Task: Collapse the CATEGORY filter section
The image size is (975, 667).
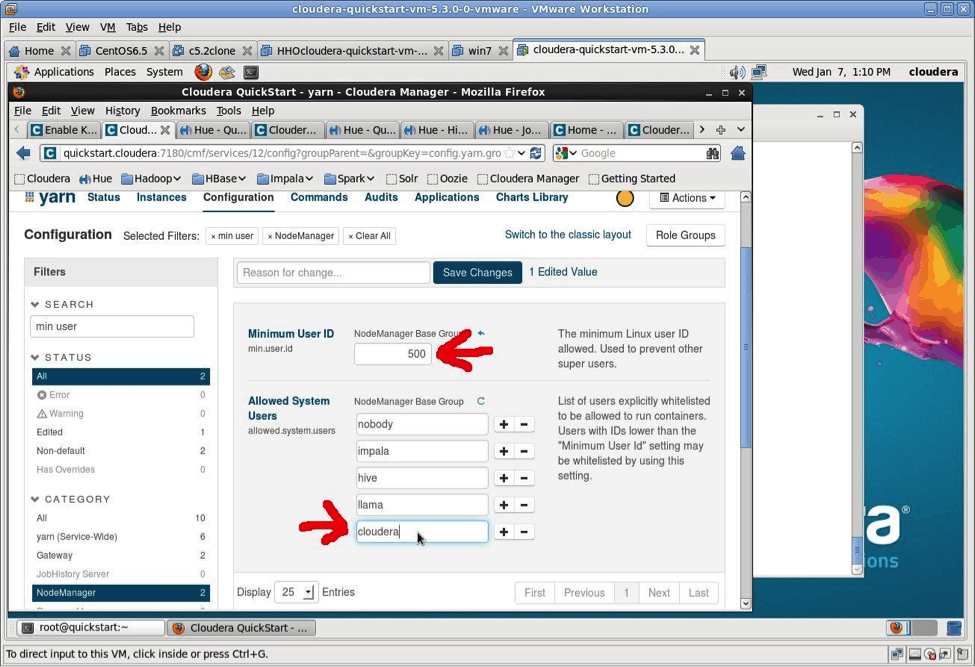Action: coord(36,499)
